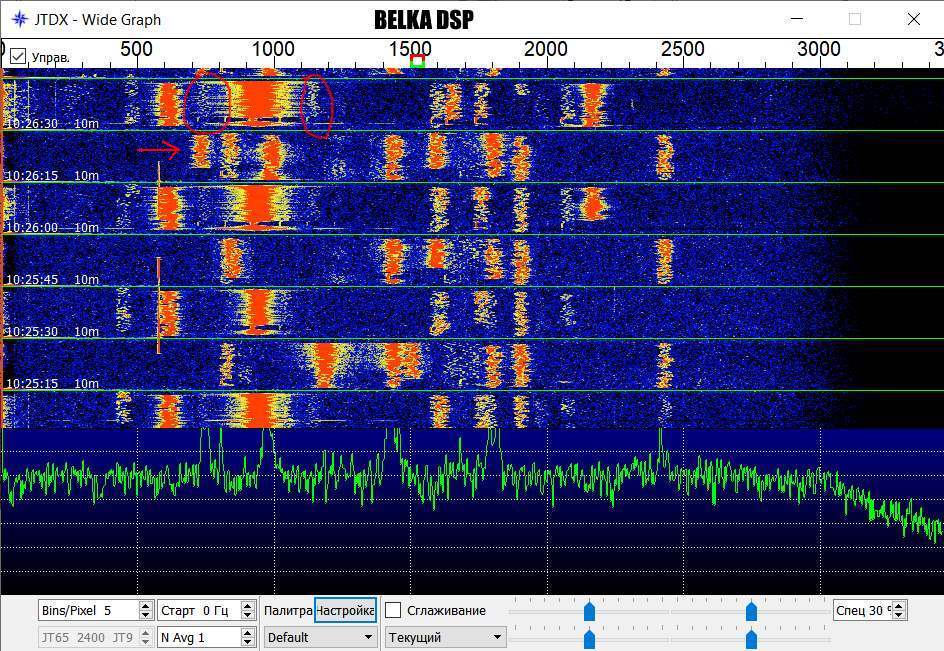Click inside the Старт 0 Гц field
Image resolution: width=944 pixels, height=651 pixels.
200,610
